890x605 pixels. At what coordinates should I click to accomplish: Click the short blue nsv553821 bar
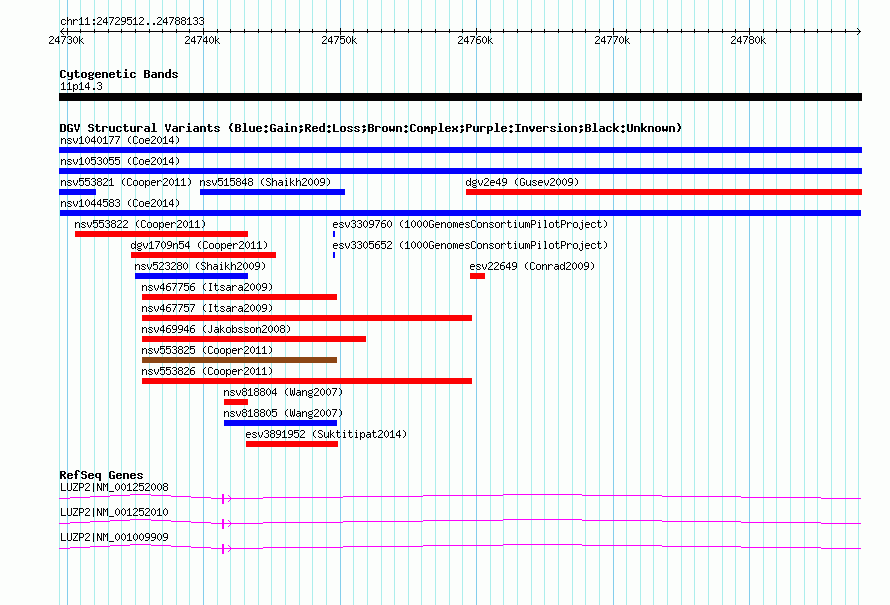point(78,192)
